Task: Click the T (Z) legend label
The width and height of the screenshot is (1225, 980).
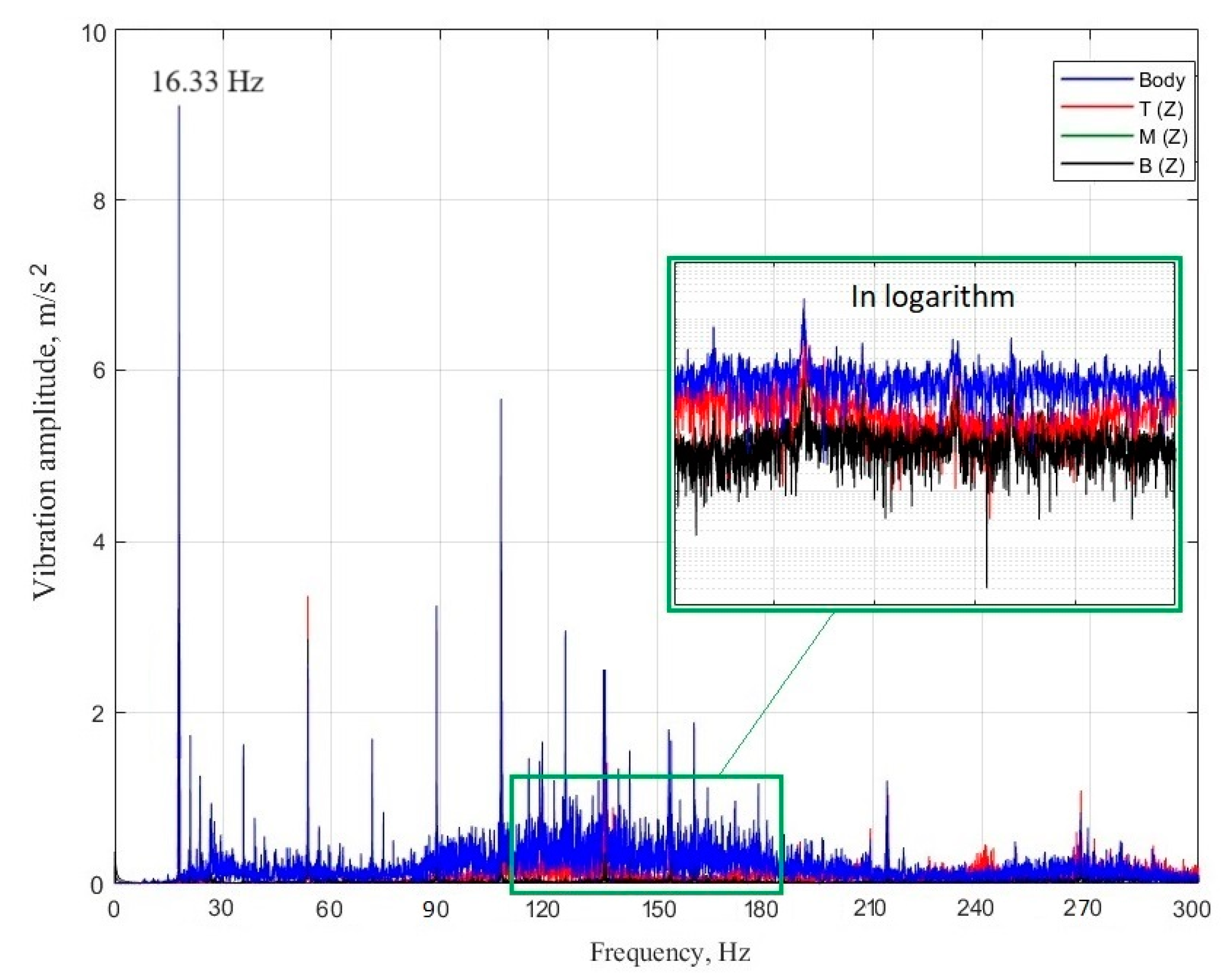Action: pos(1161,108)
